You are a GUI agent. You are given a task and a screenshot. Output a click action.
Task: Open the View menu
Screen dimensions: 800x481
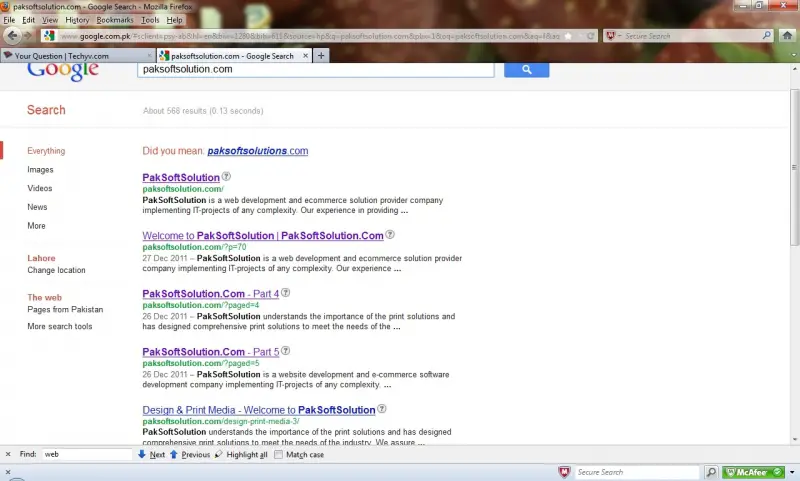pyautogui.click(x=50, y=20)
